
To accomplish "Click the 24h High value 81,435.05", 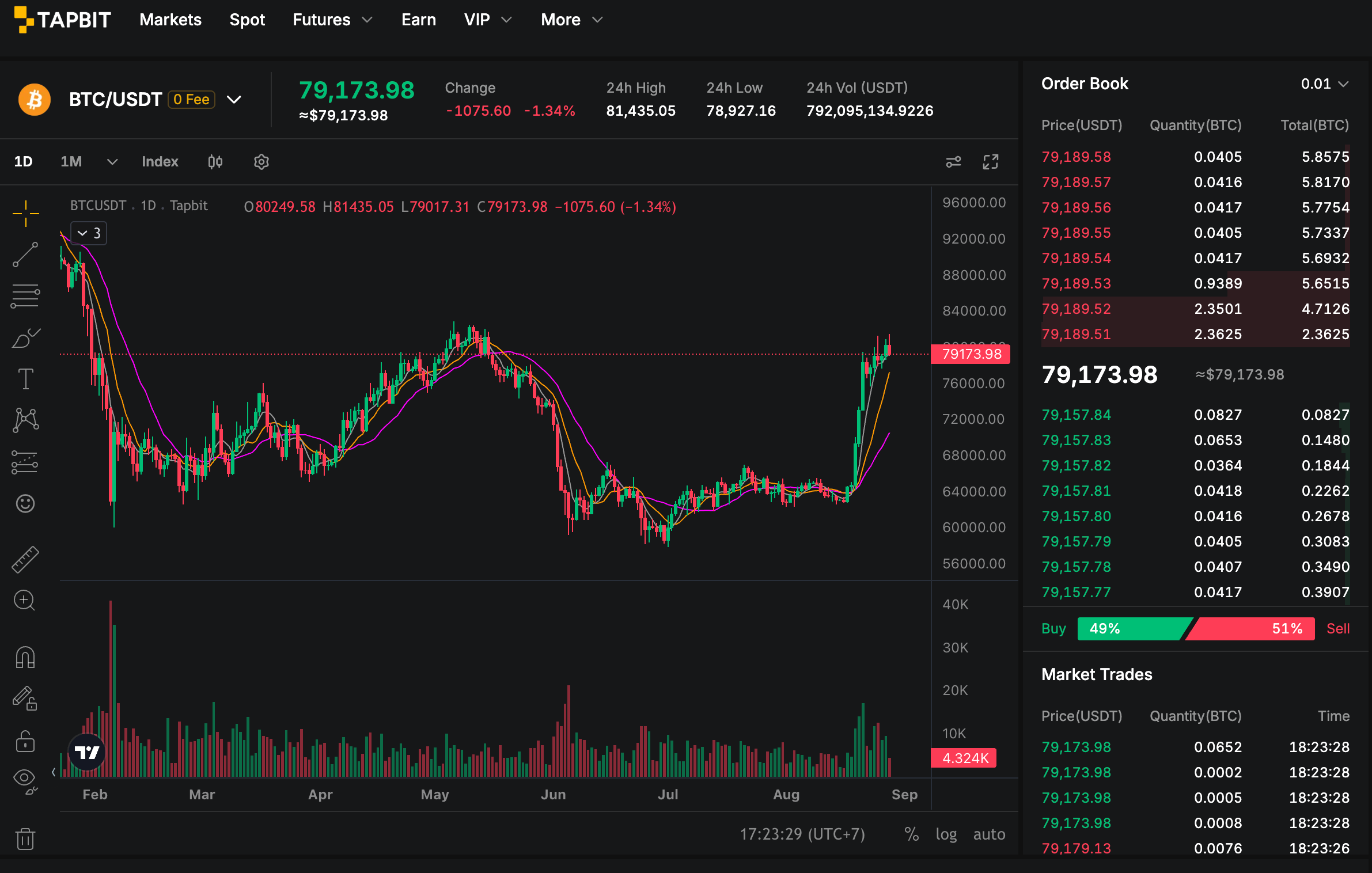I will [x=640, y=111].
